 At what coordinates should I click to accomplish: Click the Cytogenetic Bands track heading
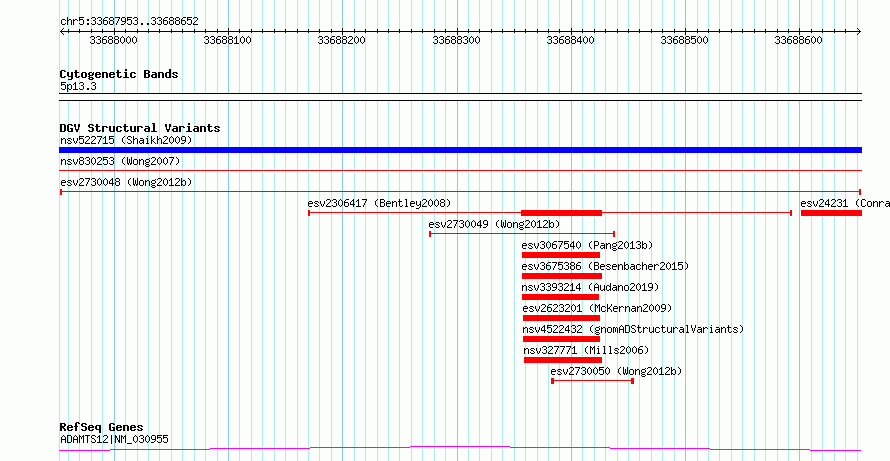point(119,74)
